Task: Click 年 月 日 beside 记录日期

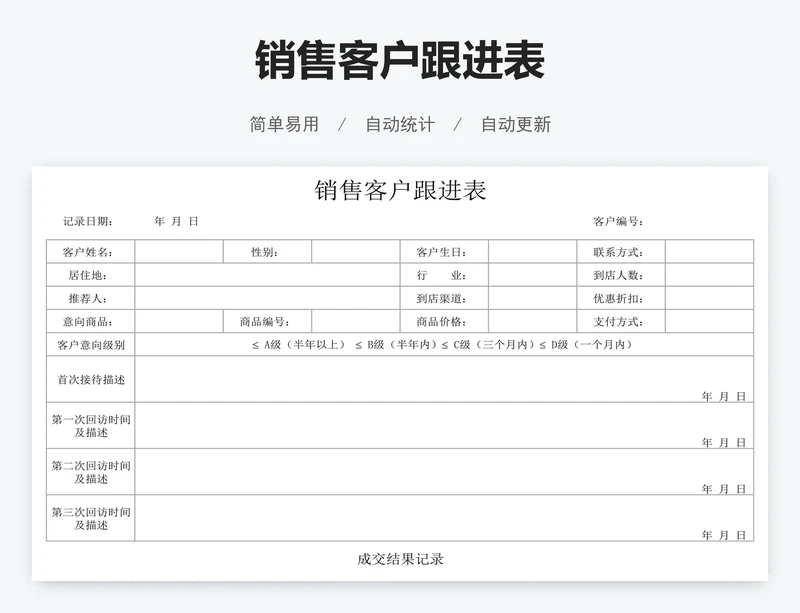Action: 176,221
